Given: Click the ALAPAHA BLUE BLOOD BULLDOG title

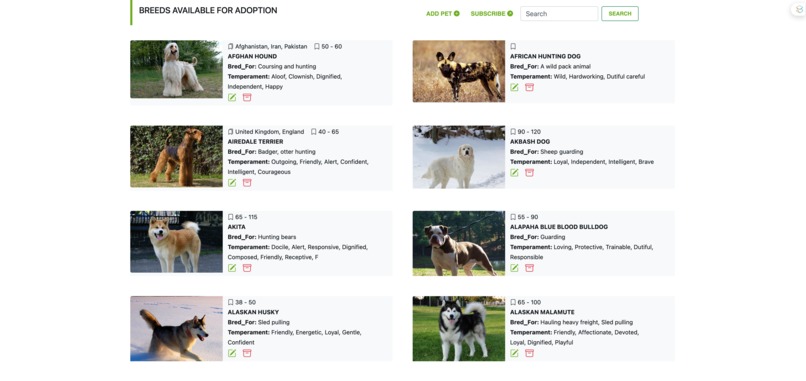Looking at the screenshot, I should pos(559,227).
